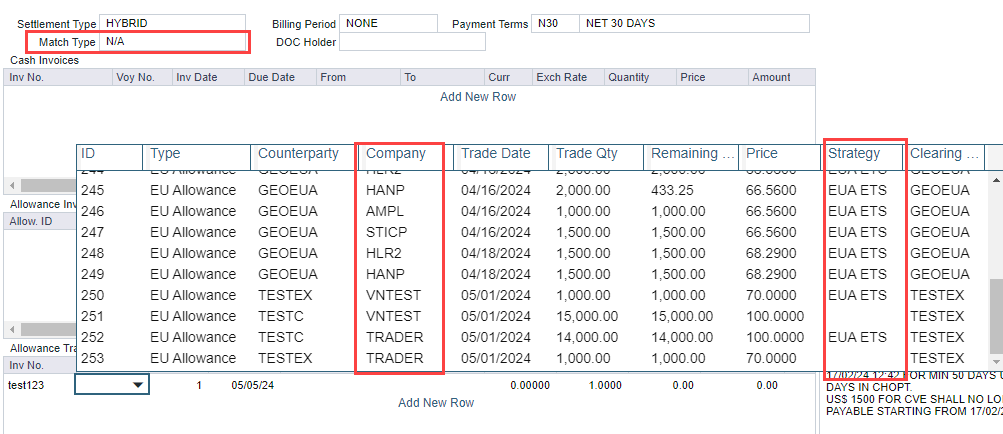Sort by the Company column header
The width and height of the screenshot is (1003, 434).
pos(396,154)
